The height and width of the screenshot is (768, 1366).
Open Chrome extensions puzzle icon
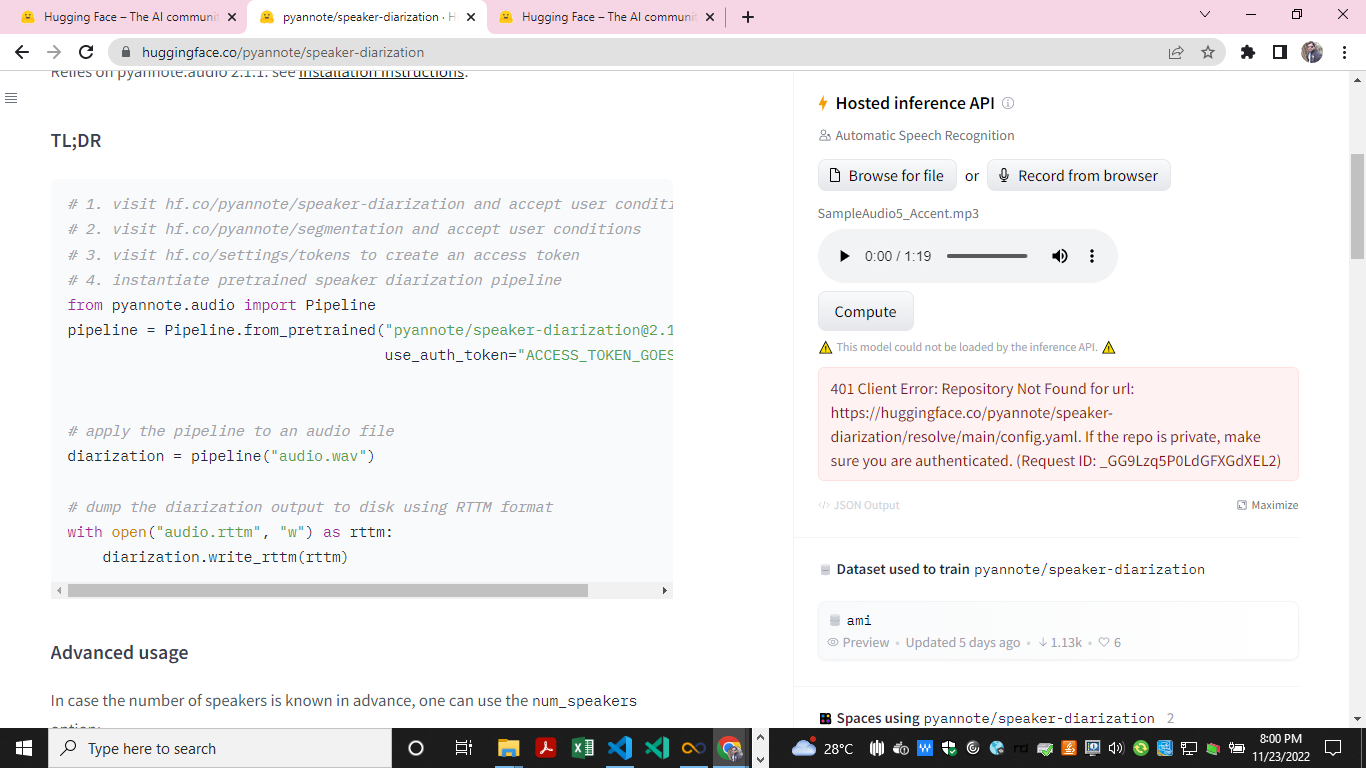click(1247, 52)
